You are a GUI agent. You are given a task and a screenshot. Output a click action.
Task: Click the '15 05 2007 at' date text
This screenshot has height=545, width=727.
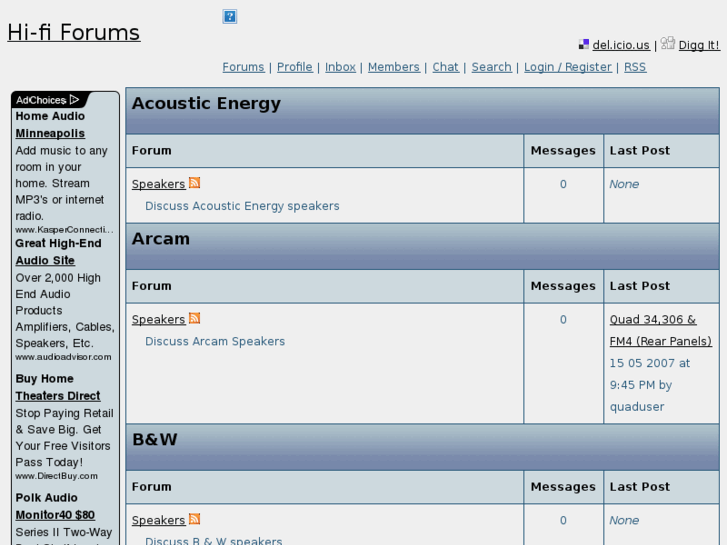[x=650, y=363]
